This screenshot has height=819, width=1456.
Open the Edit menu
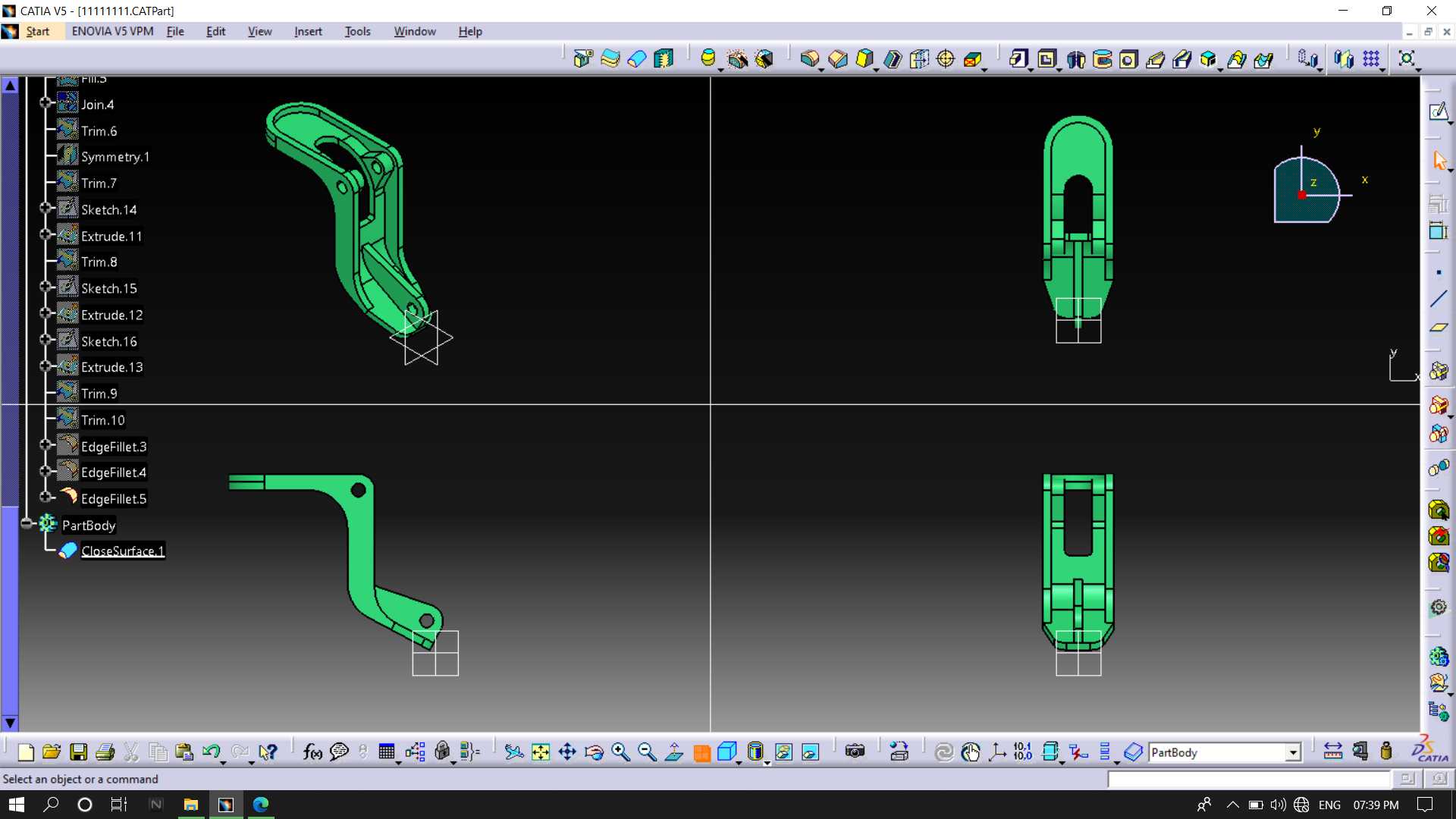(x=215, y=31)
